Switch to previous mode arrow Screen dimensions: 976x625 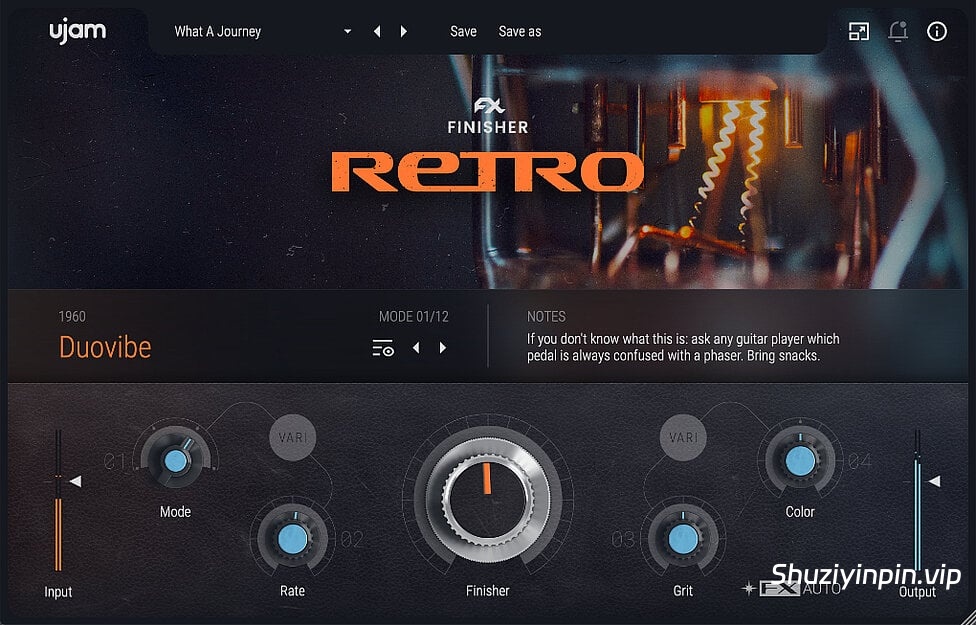point(416,347)
